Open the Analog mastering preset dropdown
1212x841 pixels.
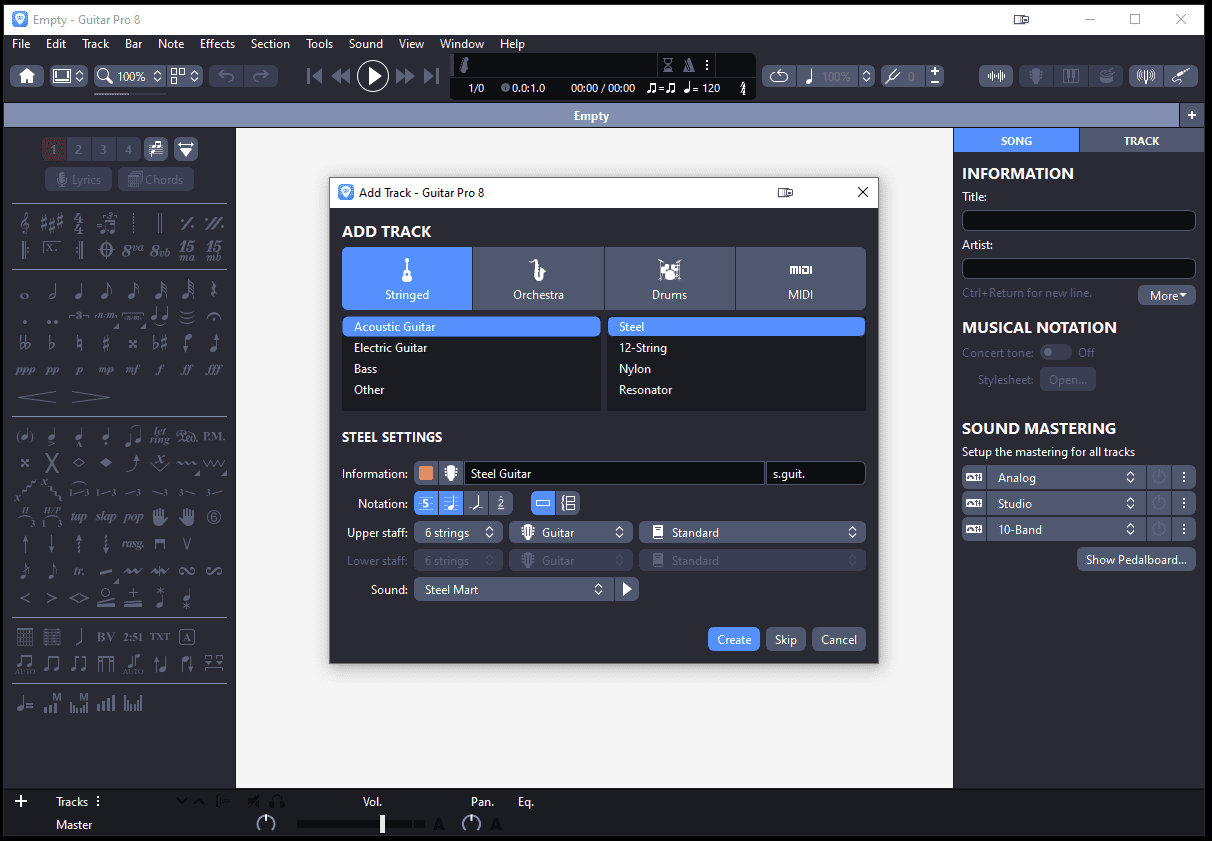[x=1065, y=478]
